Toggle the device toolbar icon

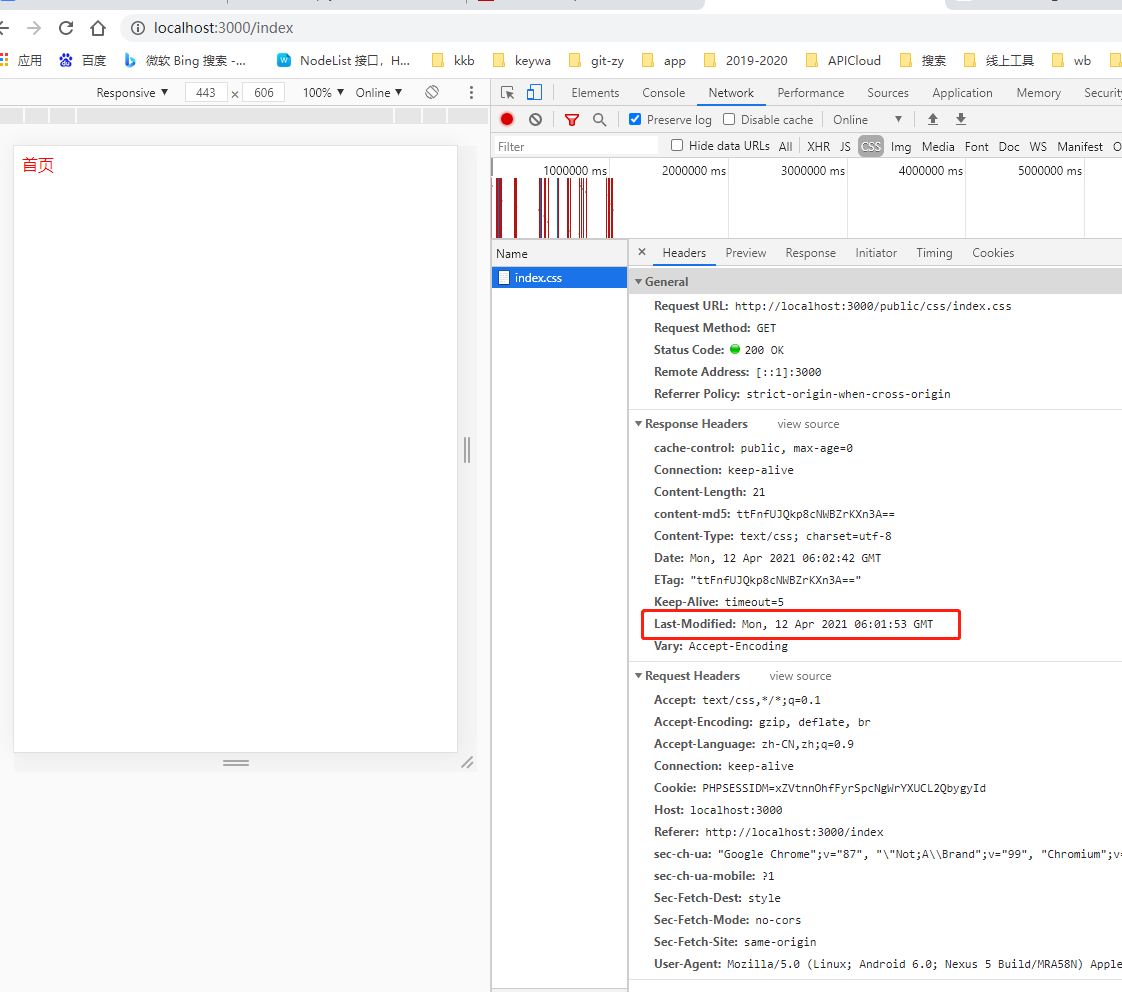(534, 93)
